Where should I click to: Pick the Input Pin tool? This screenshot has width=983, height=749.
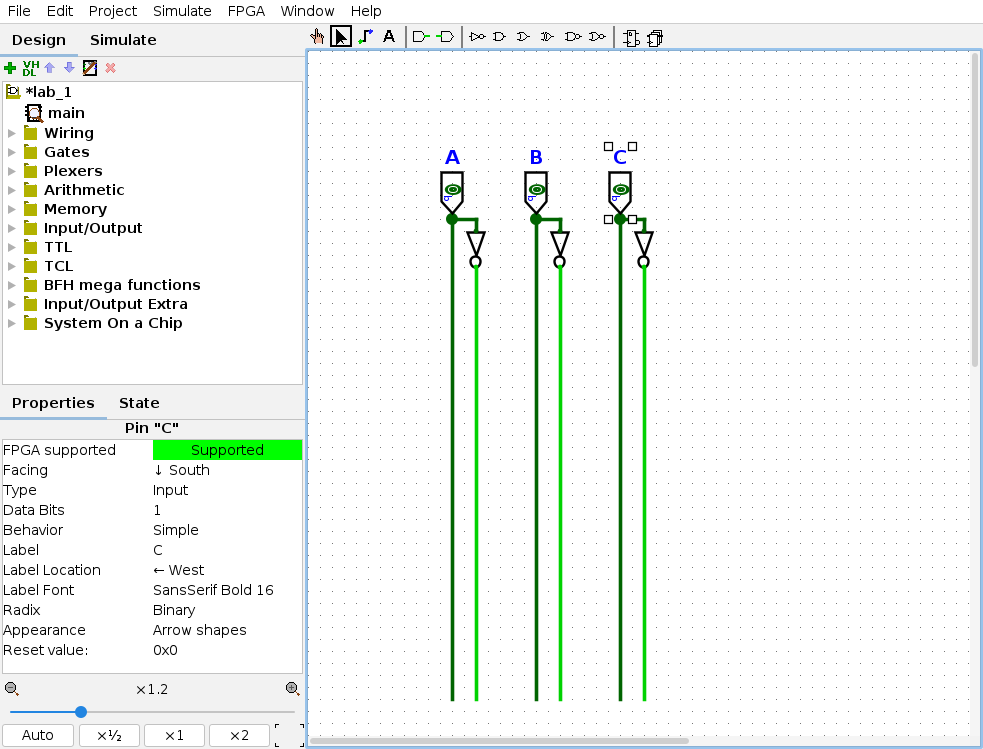click(421, 37)
